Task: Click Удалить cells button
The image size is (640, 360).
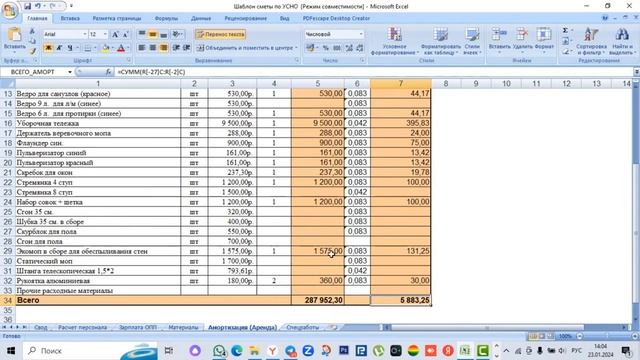Action: [522, 39]
